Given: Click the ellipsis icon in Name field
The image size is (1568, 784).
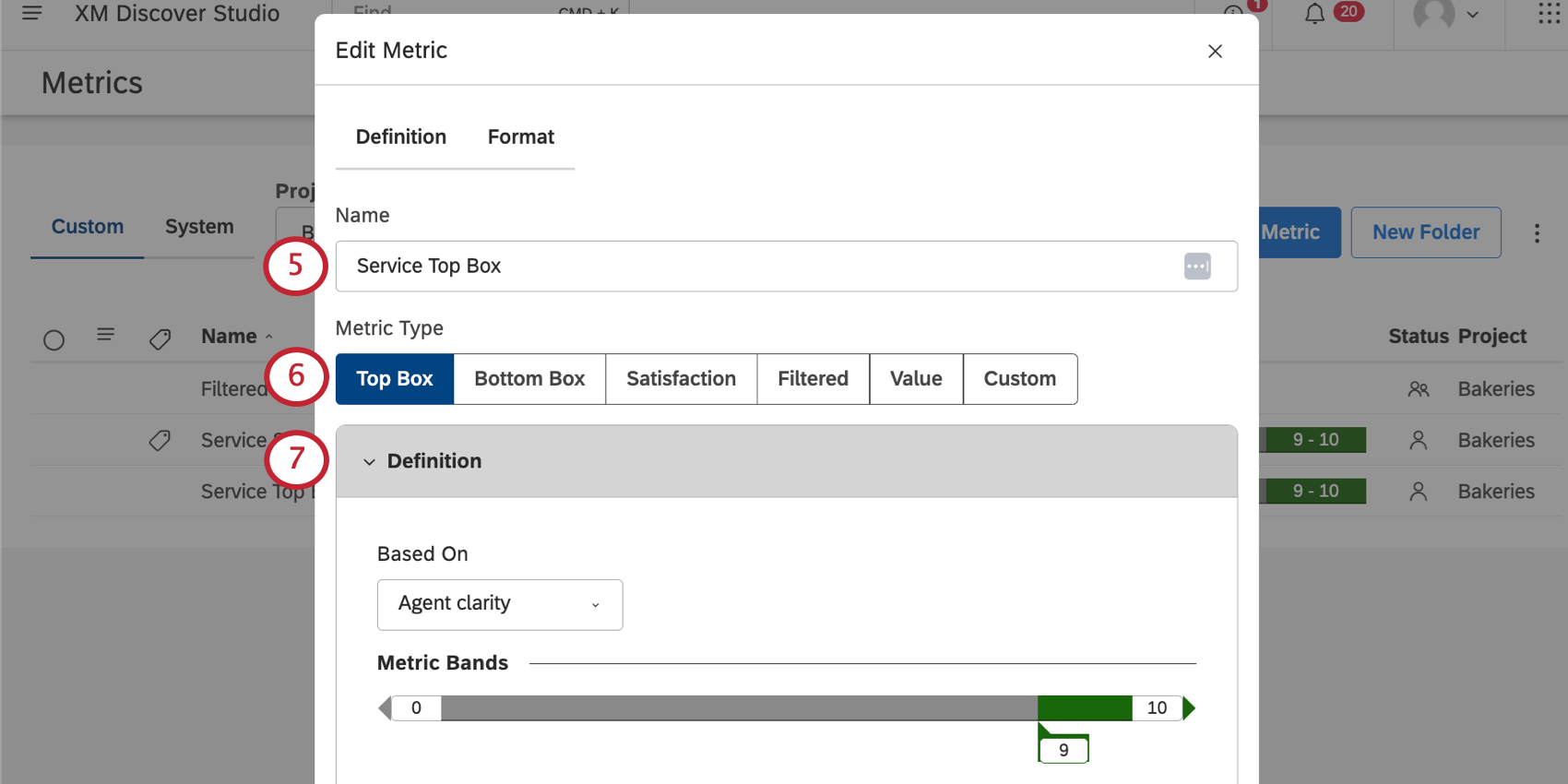Looking at the screenshot, I should pyautogui.click(x=1197, y=267).
